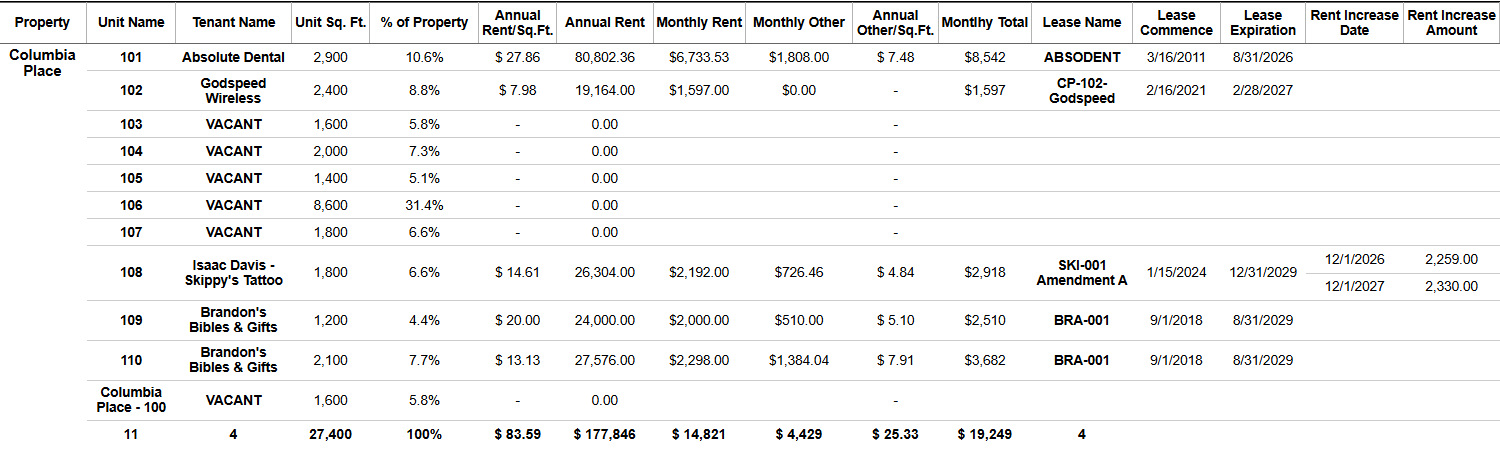The height and width of the screenshot is (467, 1500).
Task: Select the Annual Rent column header
Action: tap(604, 22)
